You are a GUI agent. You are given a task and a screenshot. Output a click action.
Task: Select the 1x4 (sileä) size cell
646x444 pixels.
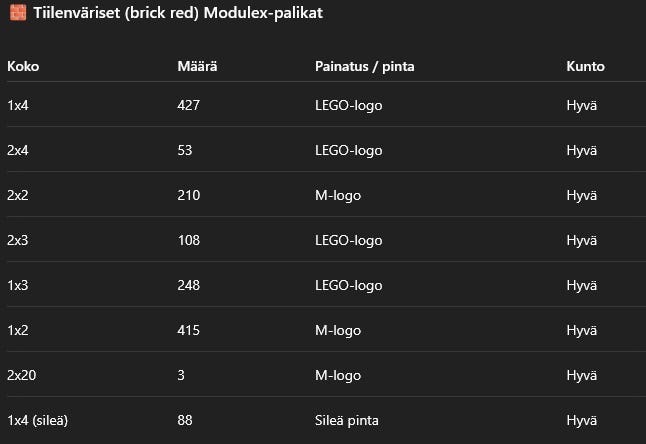[x=39, y=420]
